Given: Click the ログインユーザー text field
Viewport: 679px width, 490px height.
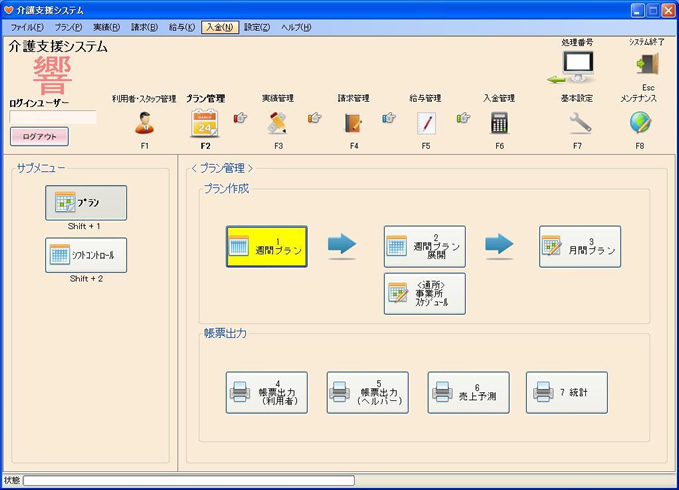Looking at the screenshot, I should tap(53, 117).
